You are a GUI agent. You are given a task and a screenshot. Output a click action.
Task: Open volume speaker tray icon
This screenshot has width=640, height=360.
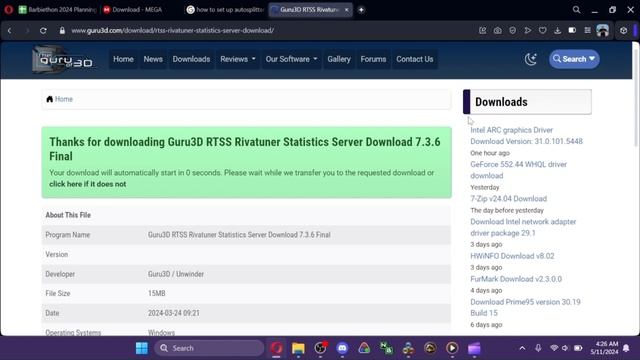coord(565,348)
